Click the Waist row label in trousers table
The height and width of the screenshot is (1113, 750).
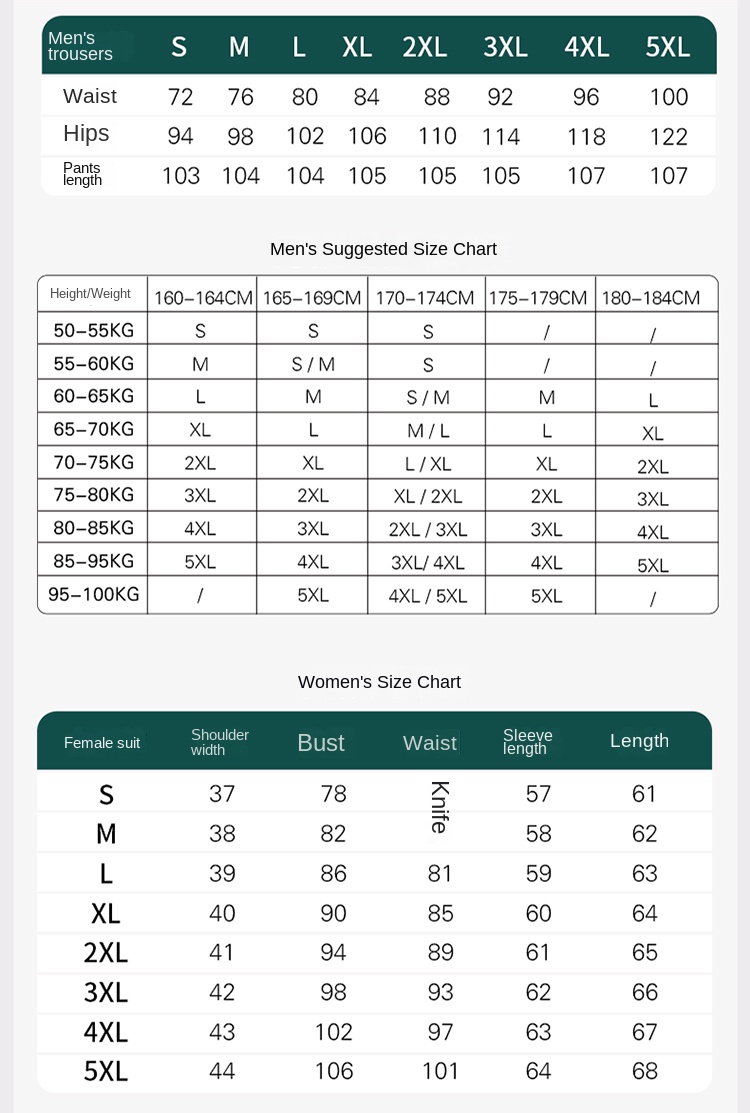(x=89, y=96)
